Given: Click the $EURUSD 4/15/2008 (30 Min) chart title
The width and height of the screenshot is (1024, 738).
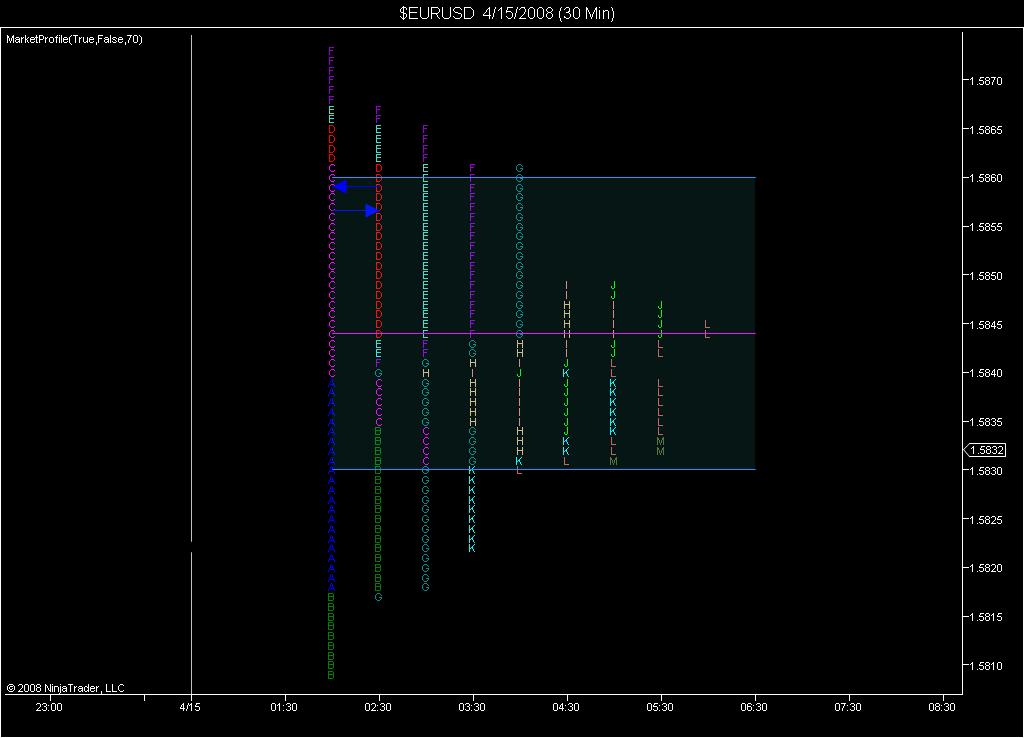Looking at the screenshot, I should point(507,13).
